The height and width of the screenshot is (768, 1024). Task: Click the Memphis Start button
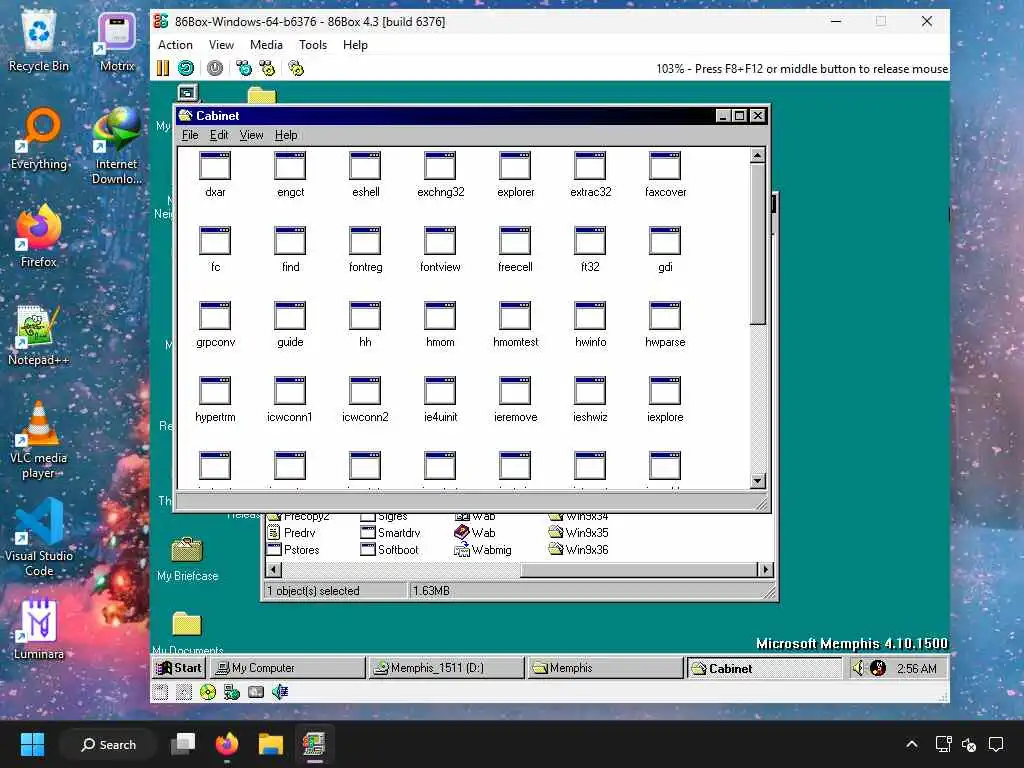(x=179, y=668)
